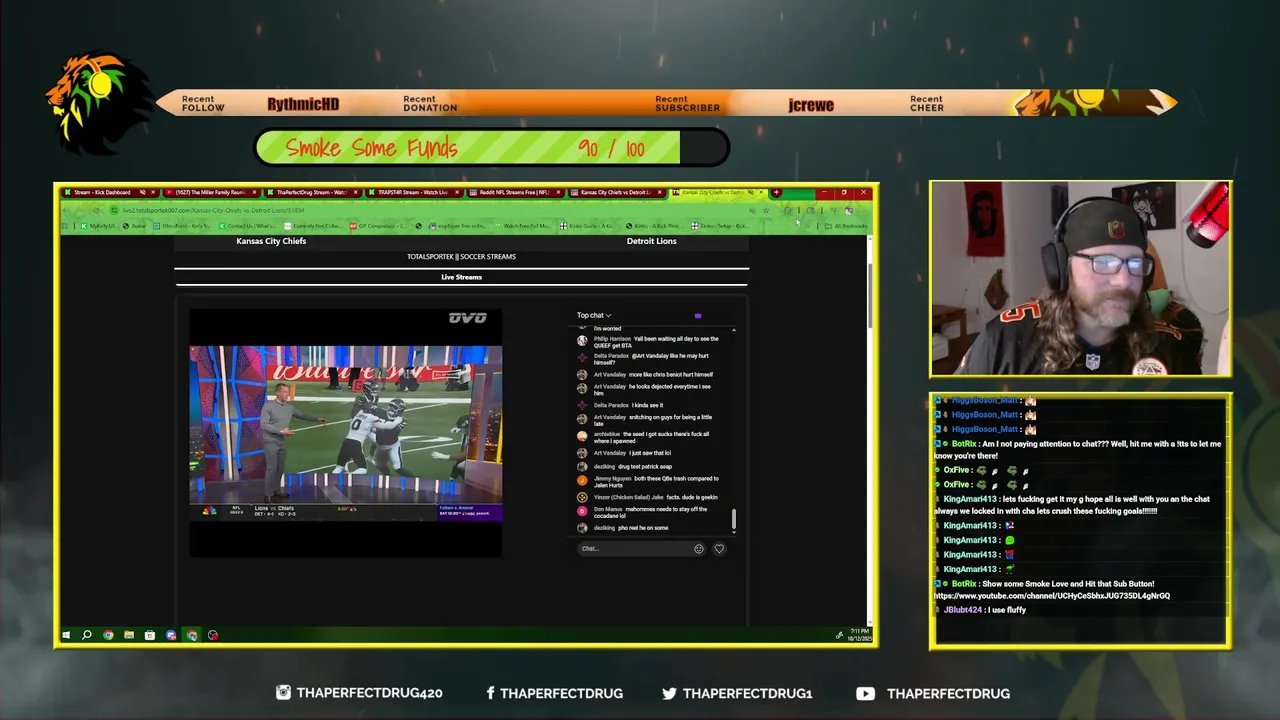Click the football video player
This screenshot has width=1280, height=720.
346,433
